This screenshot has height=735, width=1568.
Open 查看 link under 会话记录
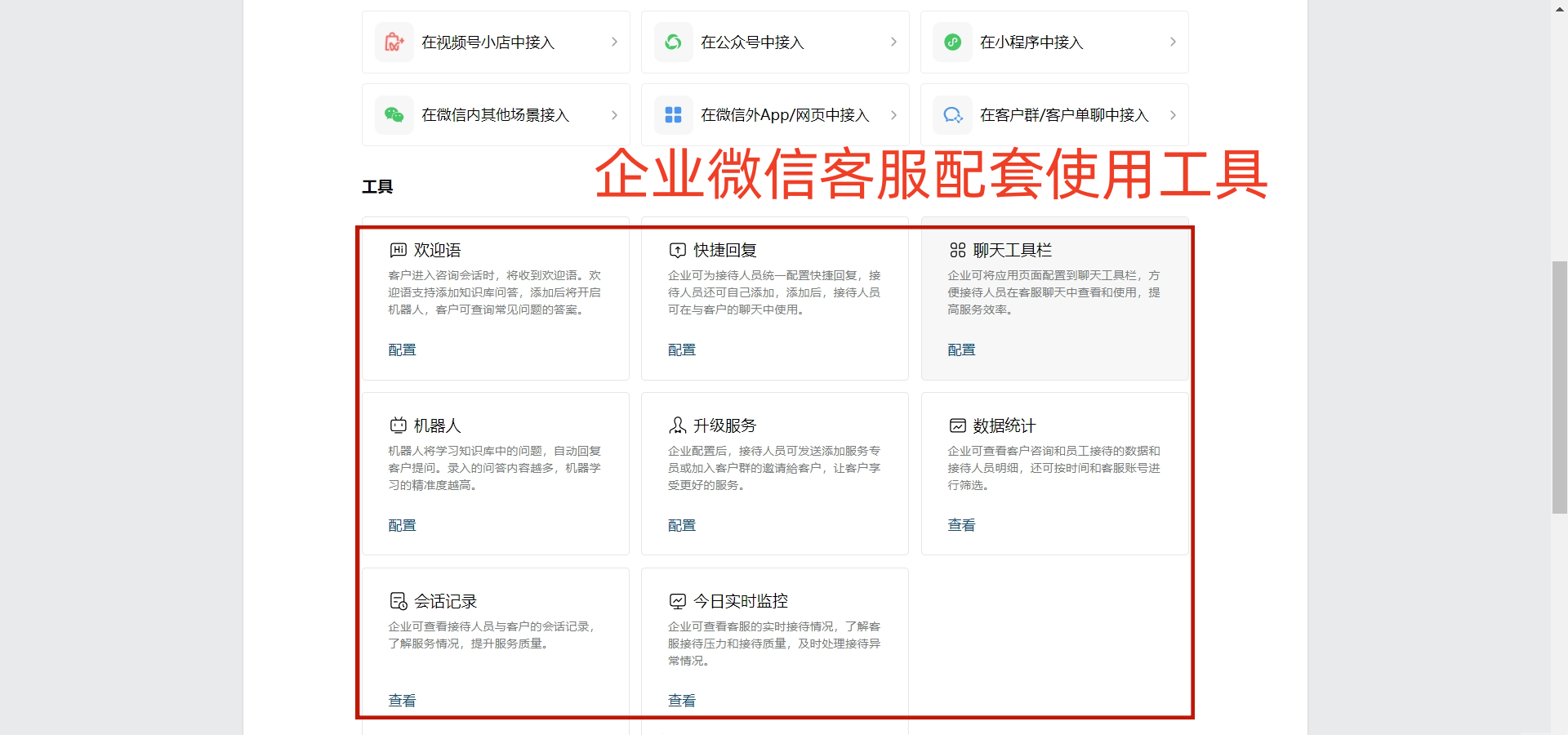click(x=402, y=701)
